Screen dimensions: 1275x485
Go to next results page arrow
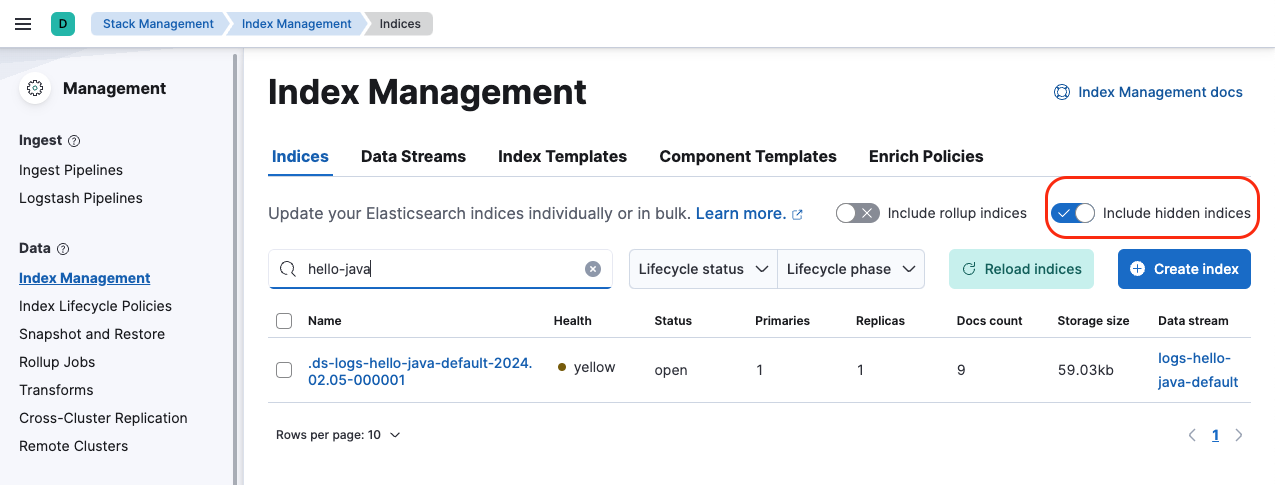(x=1239, y=435)
